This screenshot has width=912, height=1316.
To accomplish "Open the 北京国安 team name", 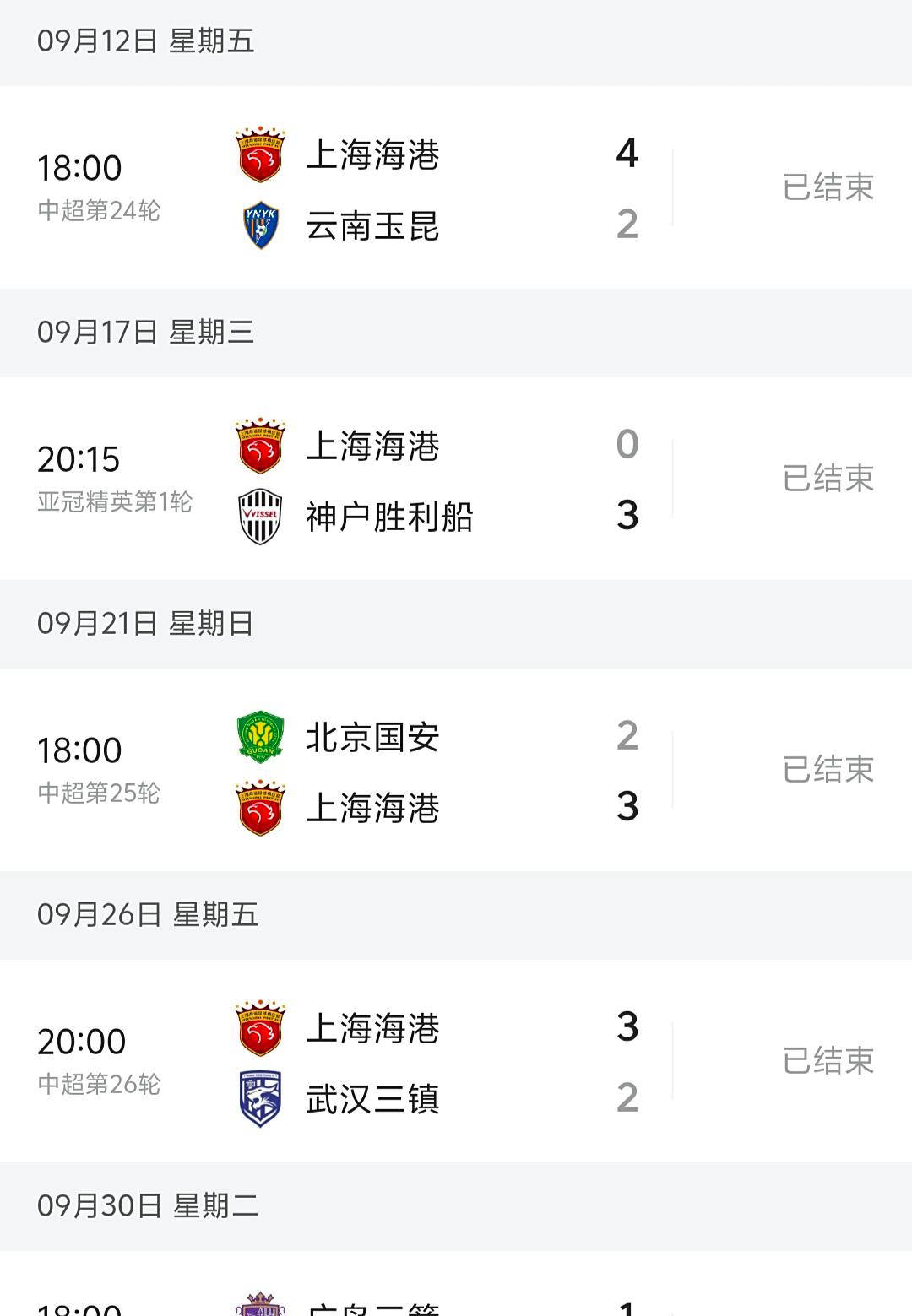I will 372,737.
